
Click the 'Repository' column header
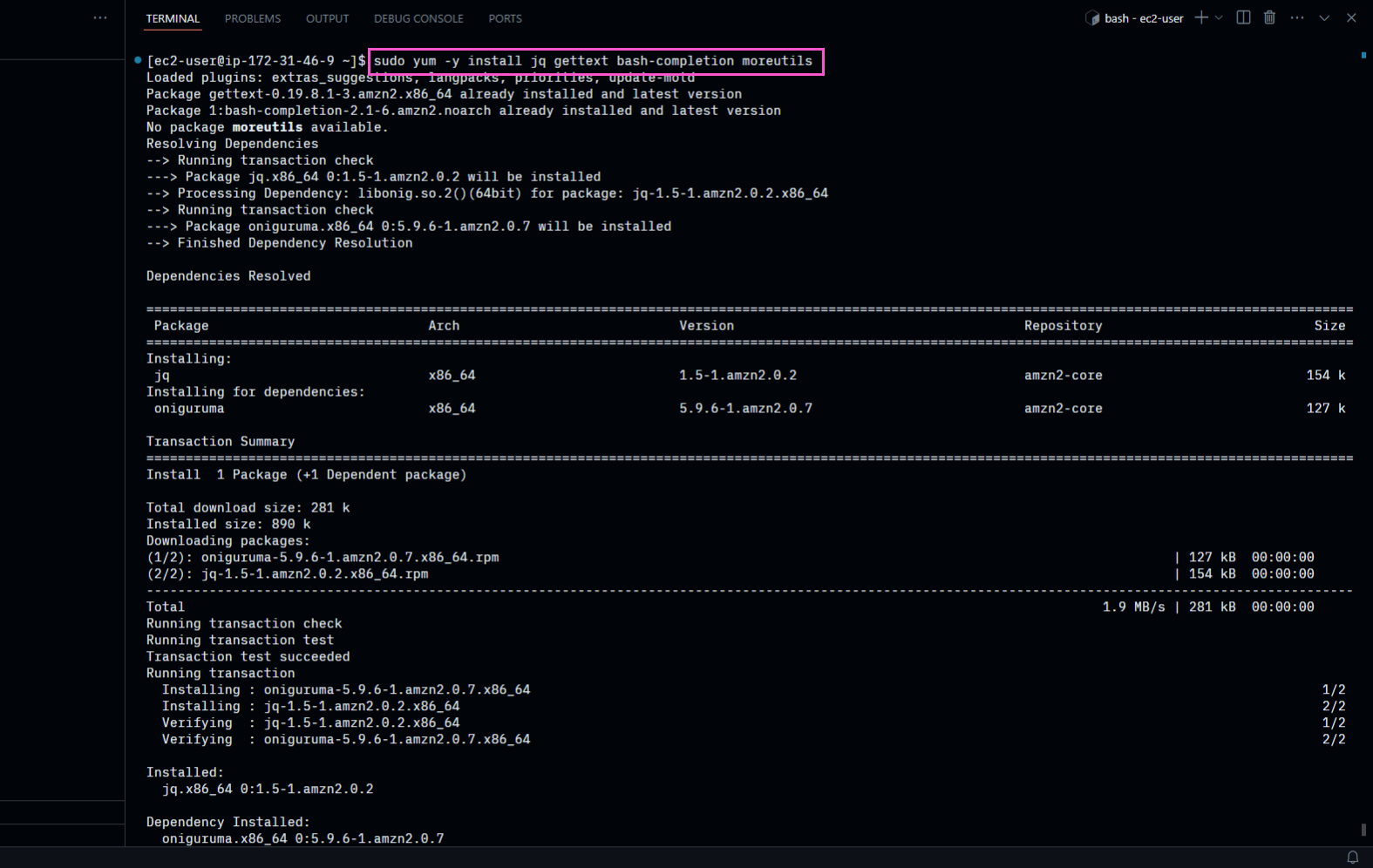coord(1064,326)
